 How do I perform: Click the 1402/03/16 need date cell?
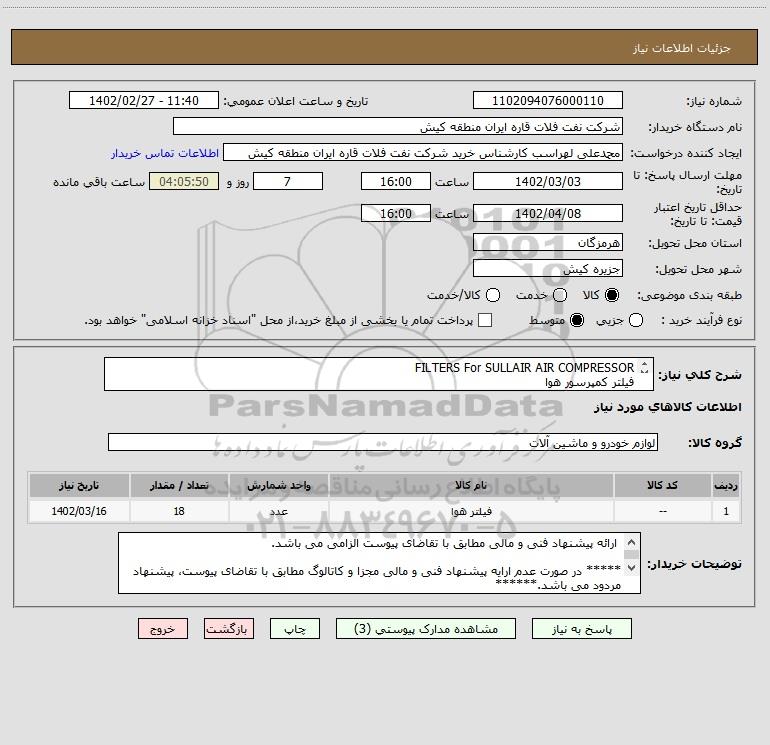coord(79,511)
